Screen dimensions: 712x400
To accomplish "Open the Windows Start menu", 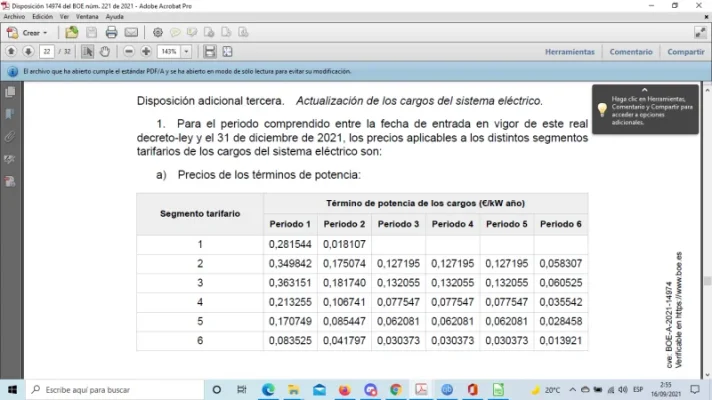I will [x=12, y=390].
